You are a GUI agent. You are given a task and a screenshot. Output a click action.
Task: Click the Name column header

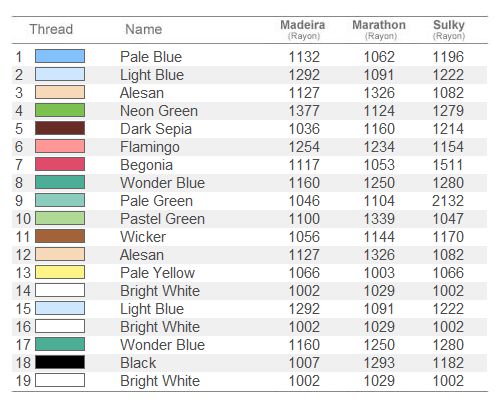pyautogui.click(x=144, y=29)
